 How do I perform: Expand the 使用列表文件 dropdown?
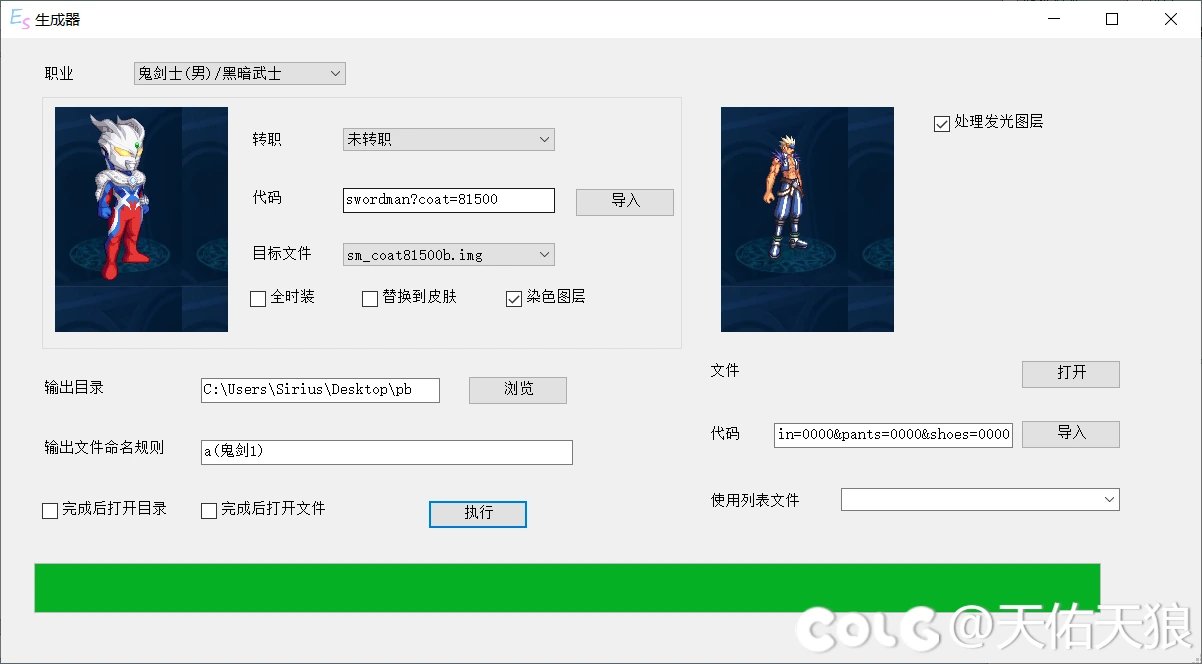point(980,499)
